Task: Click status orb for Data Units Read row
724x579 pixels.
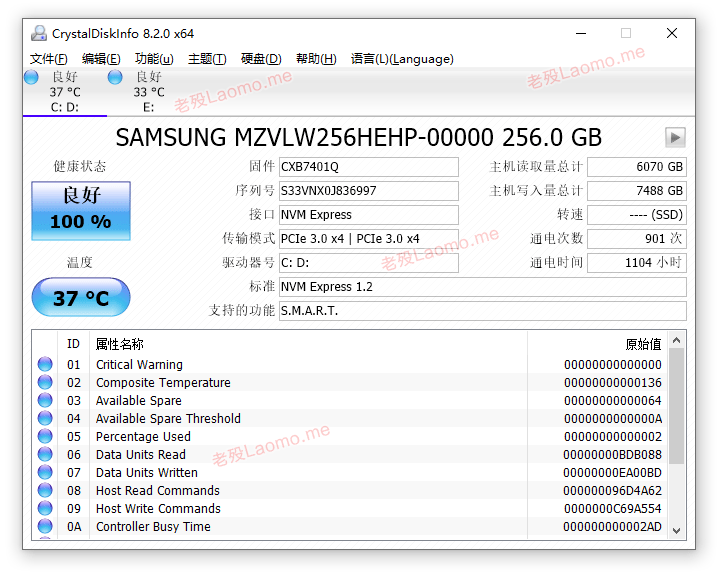Action: click(x=45, y=454)
